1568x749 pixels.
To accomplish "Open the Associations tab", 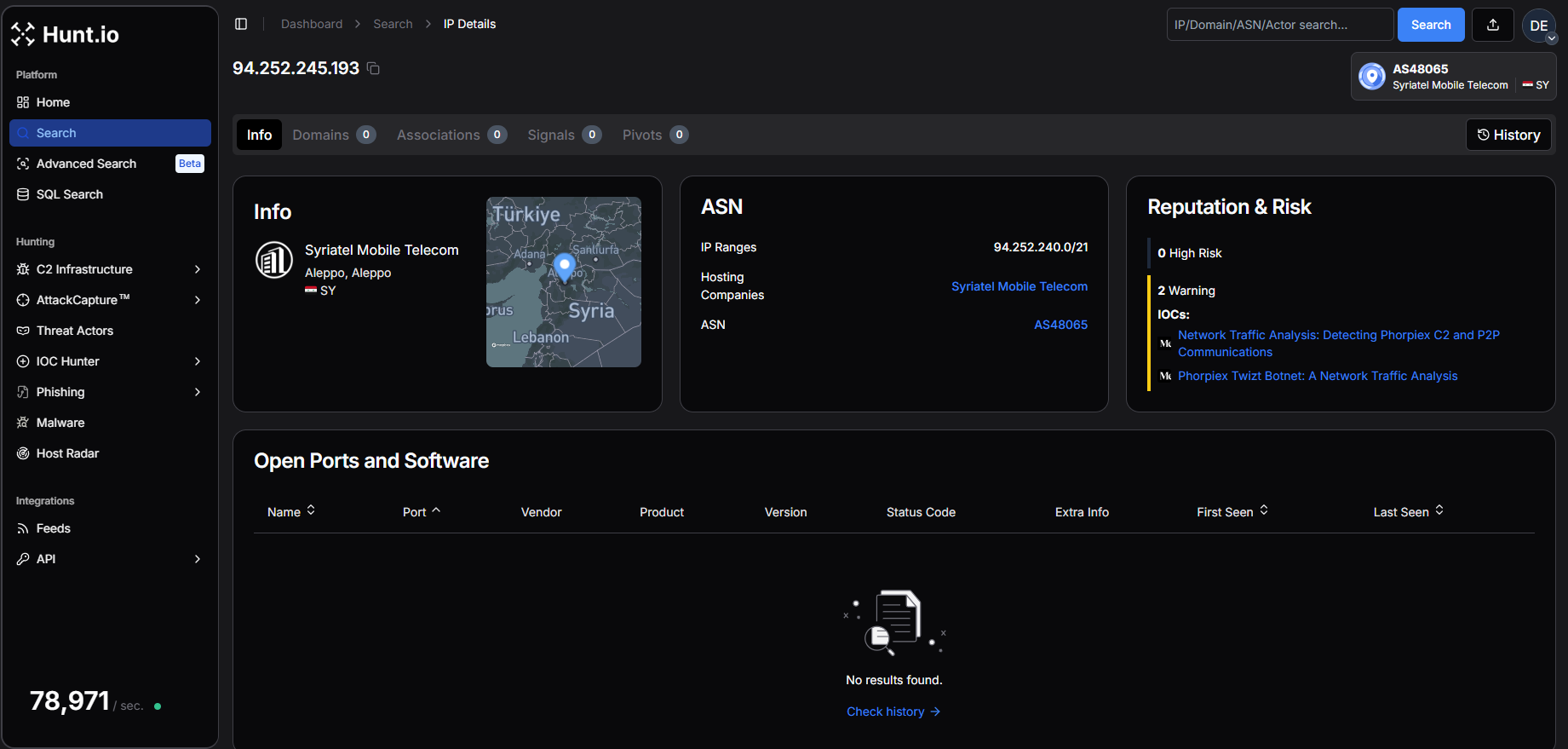I will [x=451, y=135].
